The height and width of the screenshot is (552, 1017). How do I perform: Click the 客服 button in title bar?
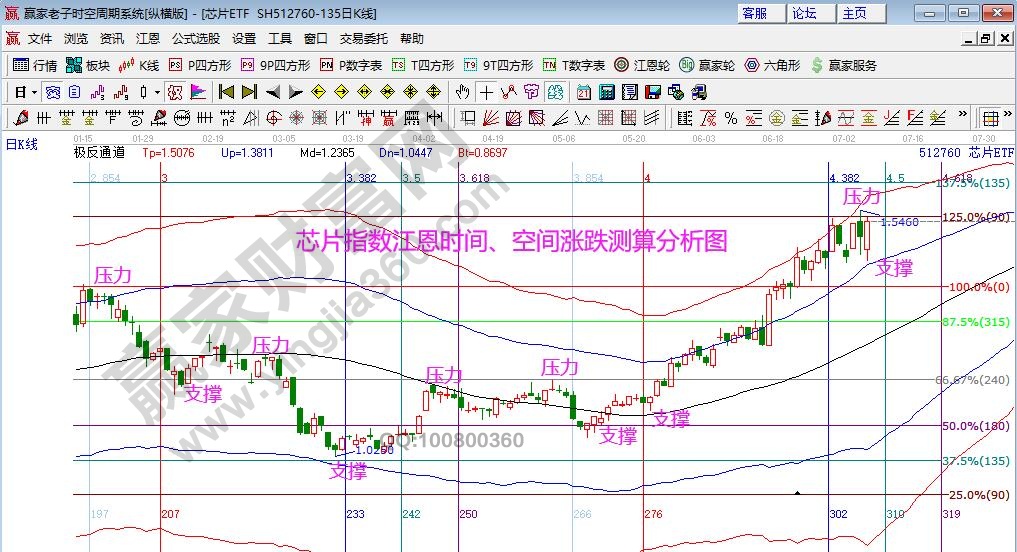point(755,13)
